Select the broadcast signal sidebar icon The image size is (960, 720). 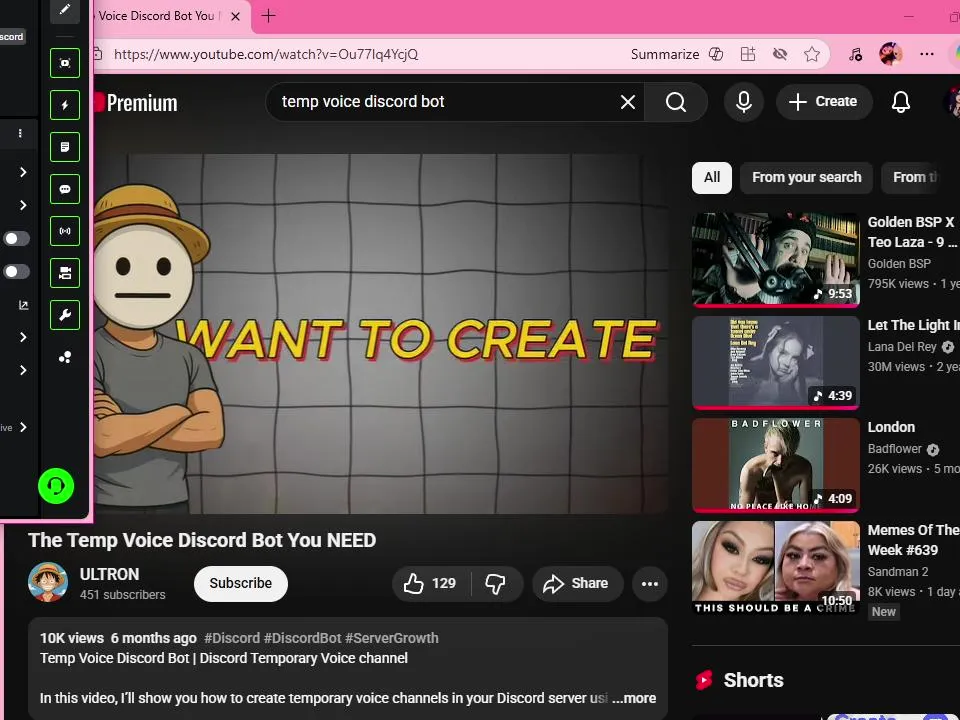pos(65,231)
